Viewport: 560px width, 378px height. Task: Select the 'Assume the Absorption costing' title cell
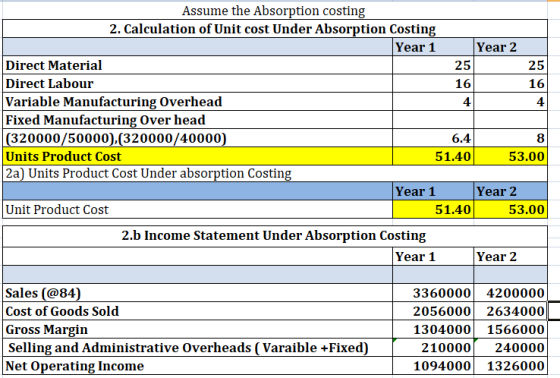[x=273, y=11]
